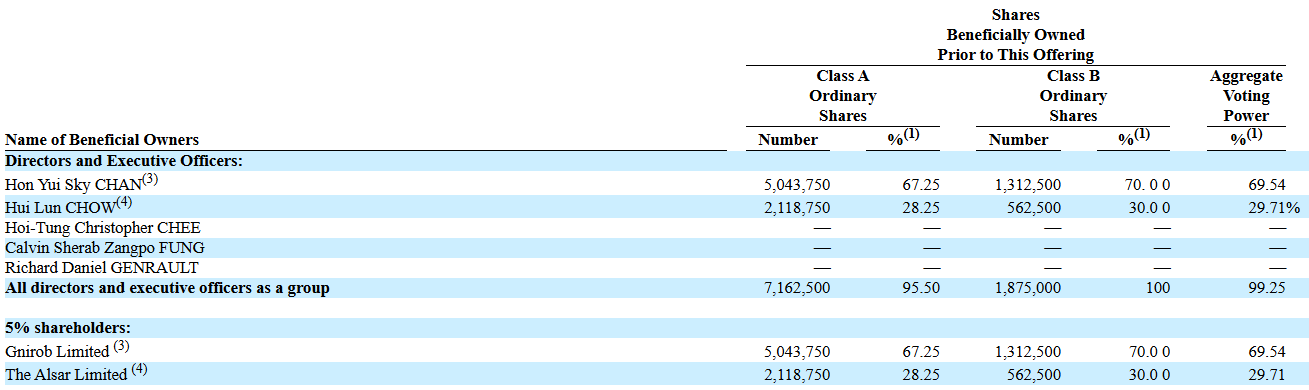Select the 'Aggregate Voting Power' column heading
This screenshot has width=1309, height=390.
[1246, 96]
